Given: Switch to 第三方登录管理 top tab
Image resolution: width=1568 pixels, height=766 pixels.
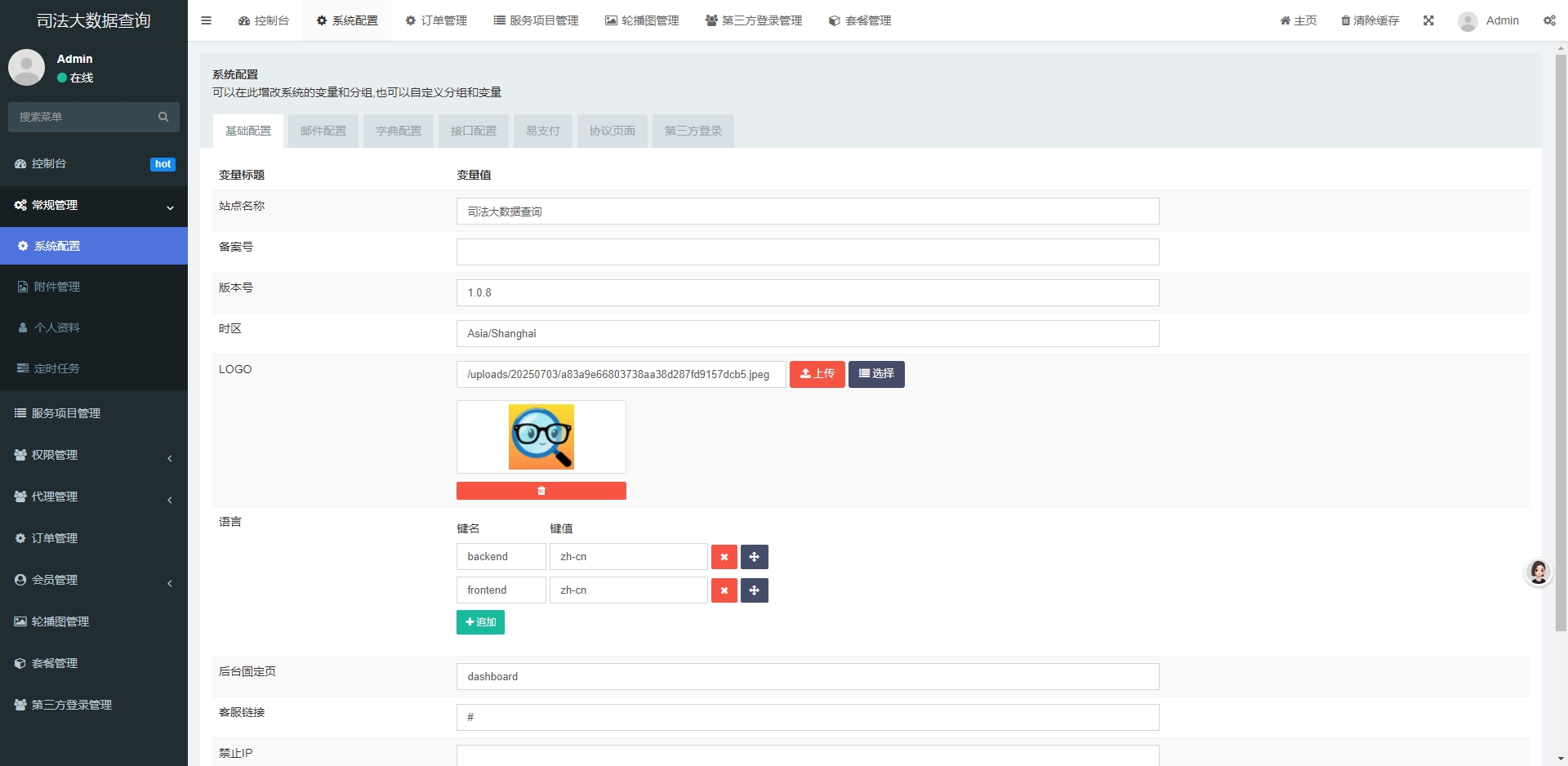Looking at the screenshot, I should [x=754, y=20].
